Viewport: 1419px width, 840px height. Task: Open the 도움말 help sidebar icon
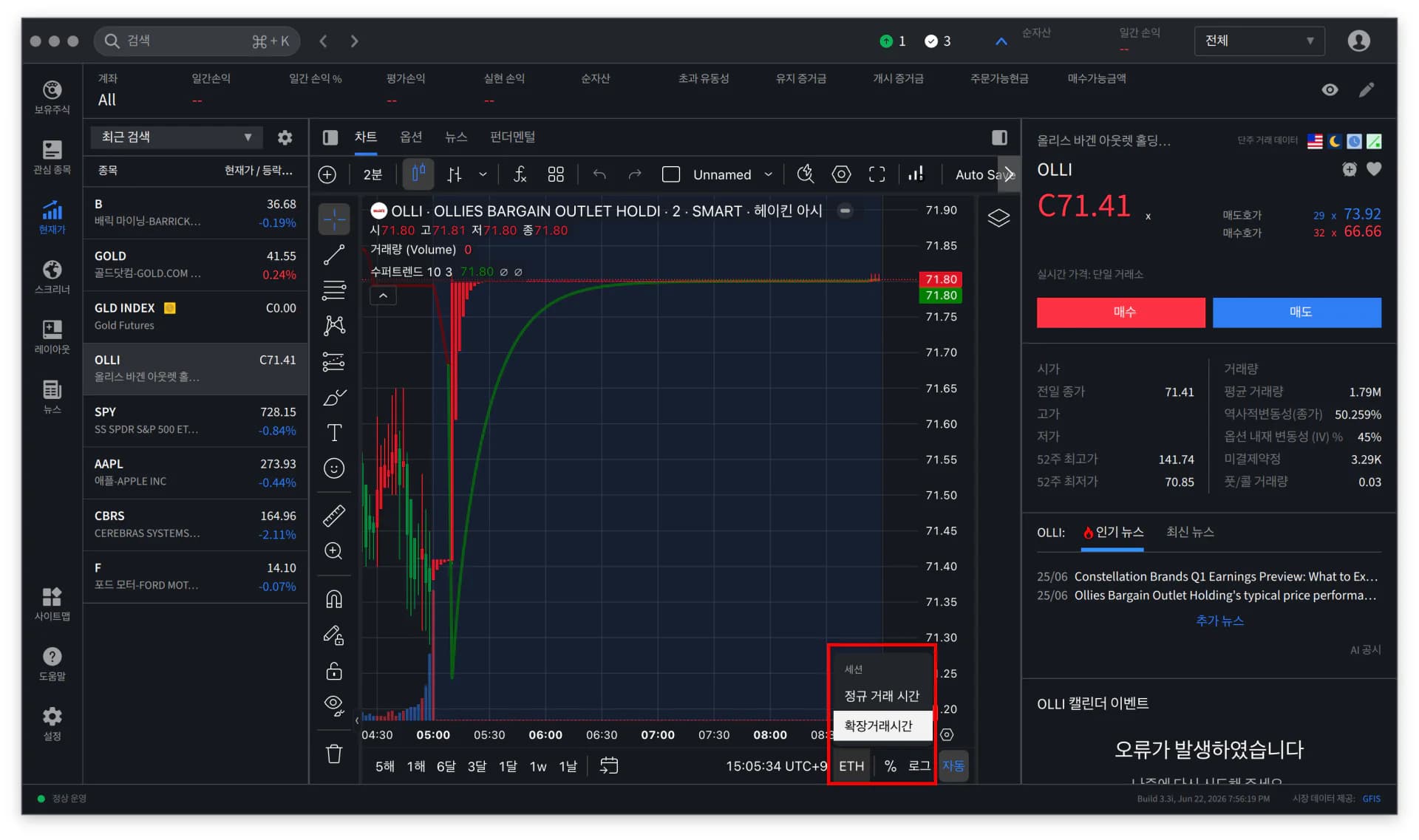[x=52, y=663]
